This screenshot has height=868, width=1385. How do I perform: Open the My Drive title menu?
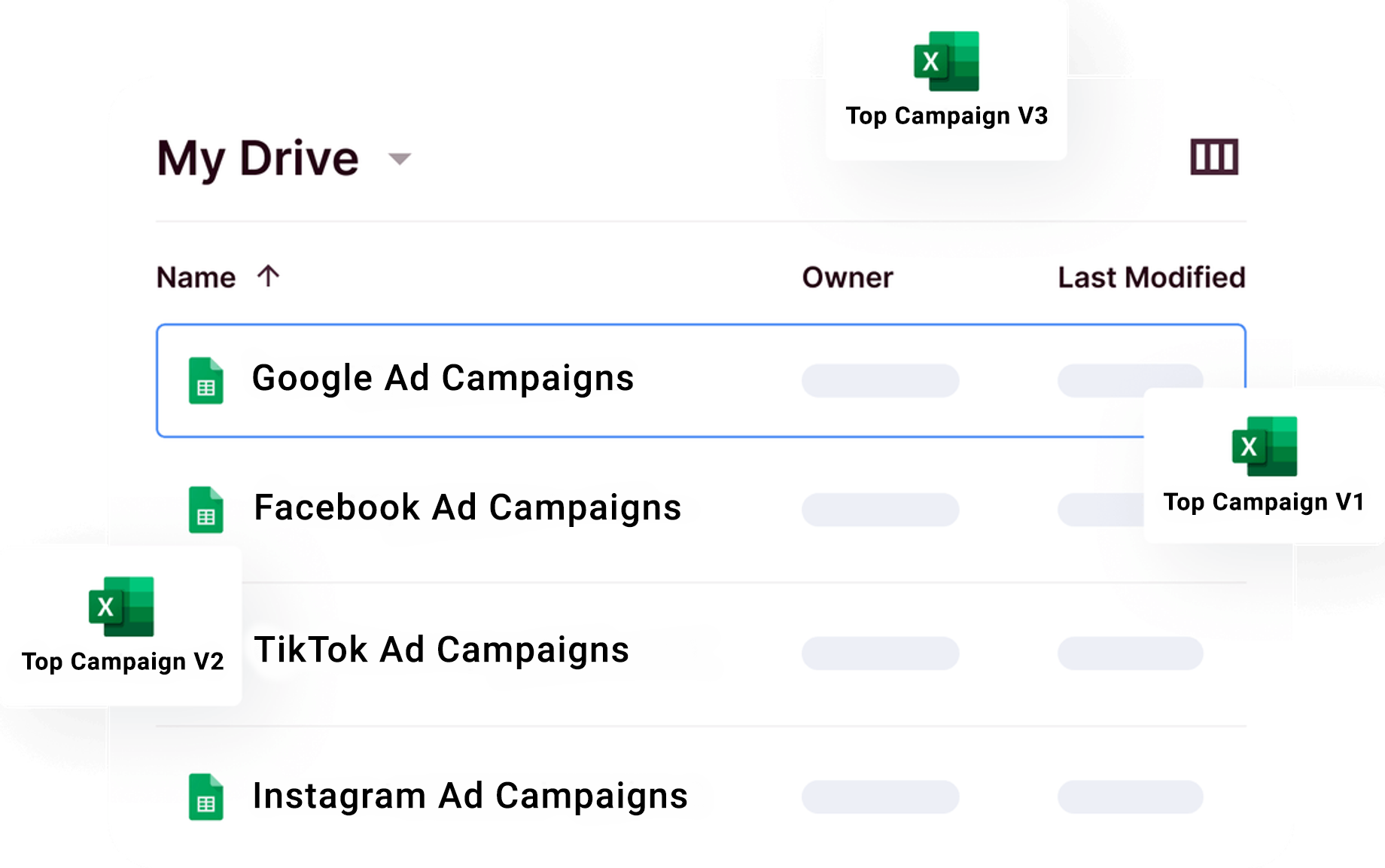coord(257,159)
